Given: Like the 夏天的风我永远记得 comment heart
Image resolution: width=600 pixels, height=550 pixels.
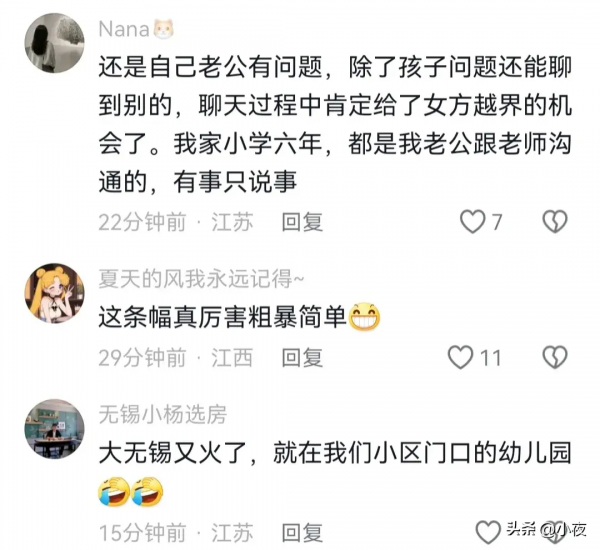Looking at the screenshot, I should tap(460, 357).
